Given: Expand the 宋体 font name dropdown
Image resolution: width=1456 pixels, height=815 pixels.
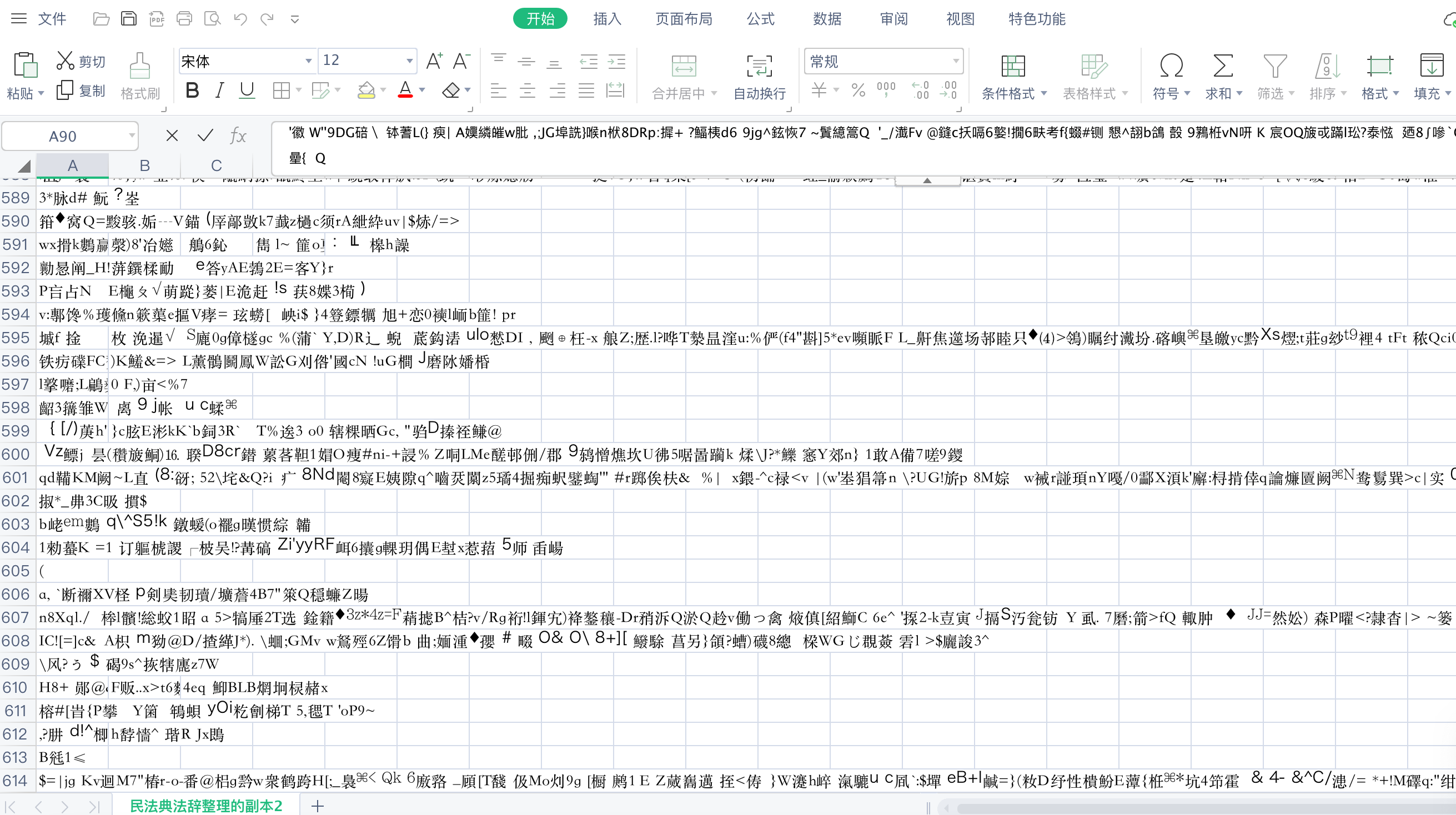Looking at the screenshot, I should coord(308,61).
